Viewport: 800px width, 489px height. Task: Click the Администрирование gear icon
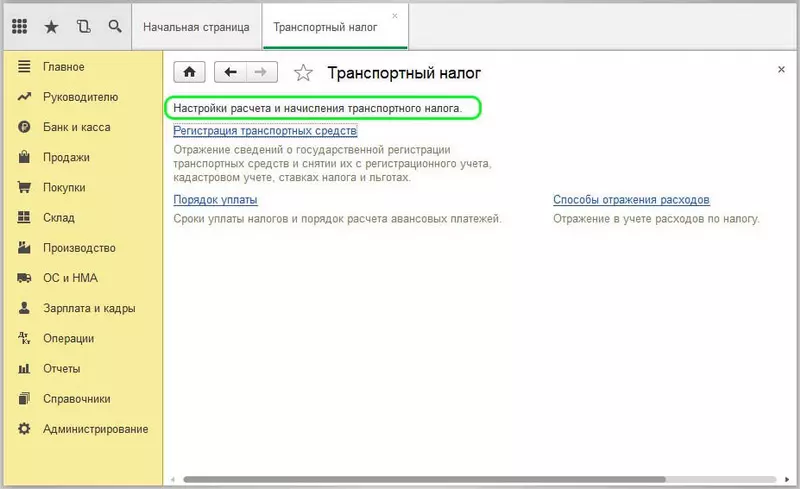pyautogui.click(x=24, y=428)
